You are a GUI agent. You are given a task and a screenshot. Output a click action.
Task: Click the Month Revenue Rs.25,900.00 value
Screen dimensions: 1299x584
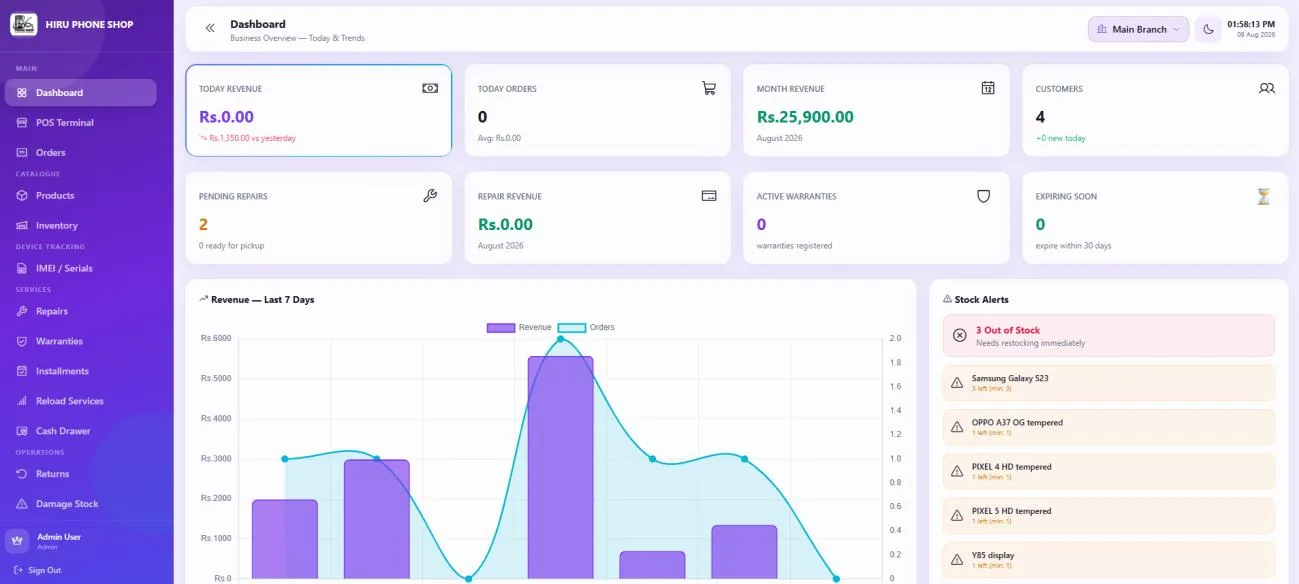pos(805,117)
